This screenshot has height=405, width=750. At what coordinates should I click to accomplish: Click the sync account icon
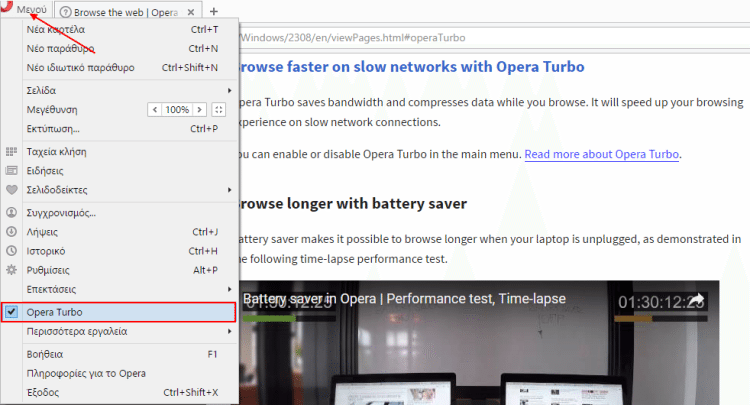tap(11, 212)
